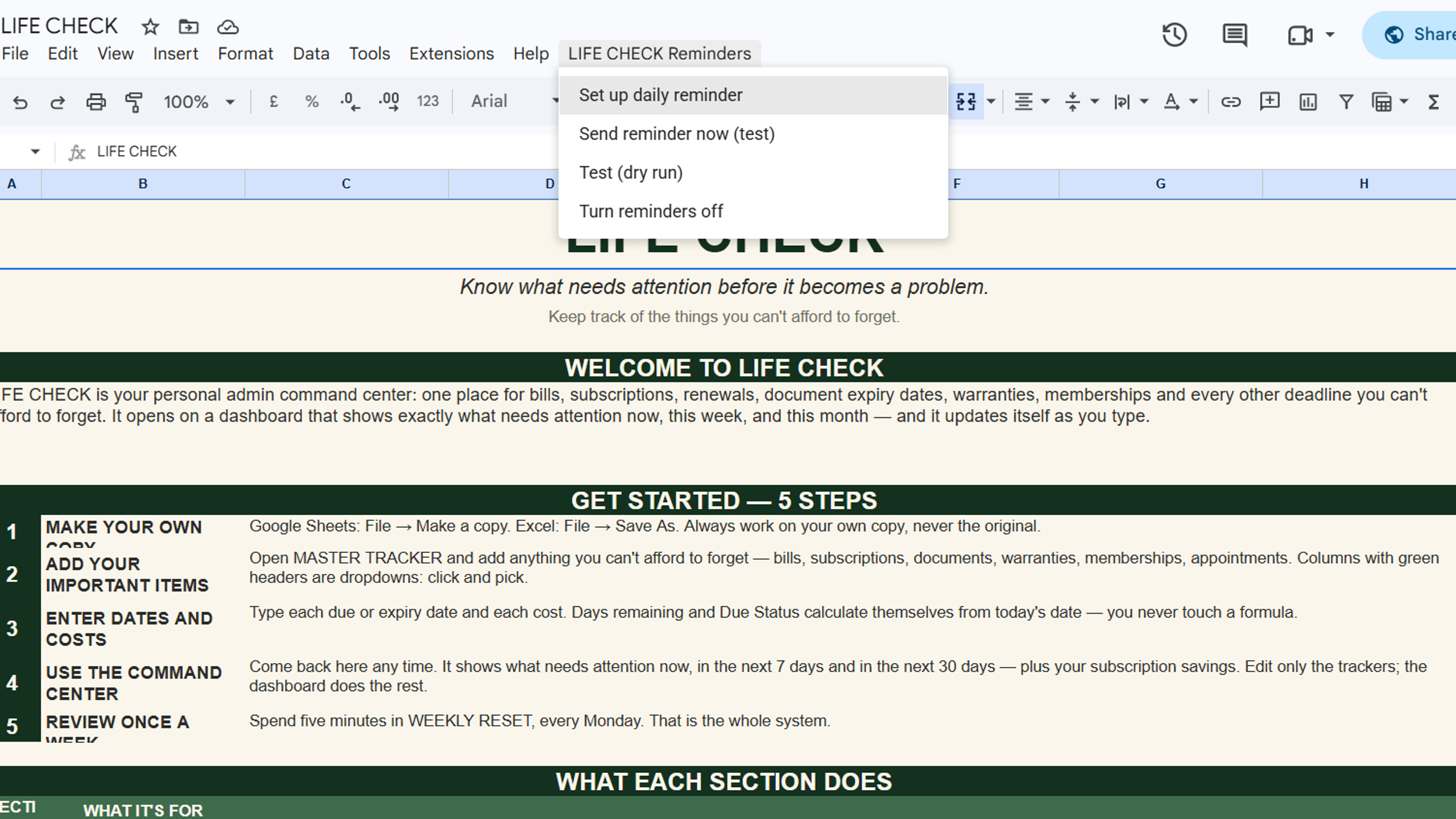Click the Create filter icon
This screenshot has height=819, width=1456.
pyautogui.click(x=1346, y=102)
